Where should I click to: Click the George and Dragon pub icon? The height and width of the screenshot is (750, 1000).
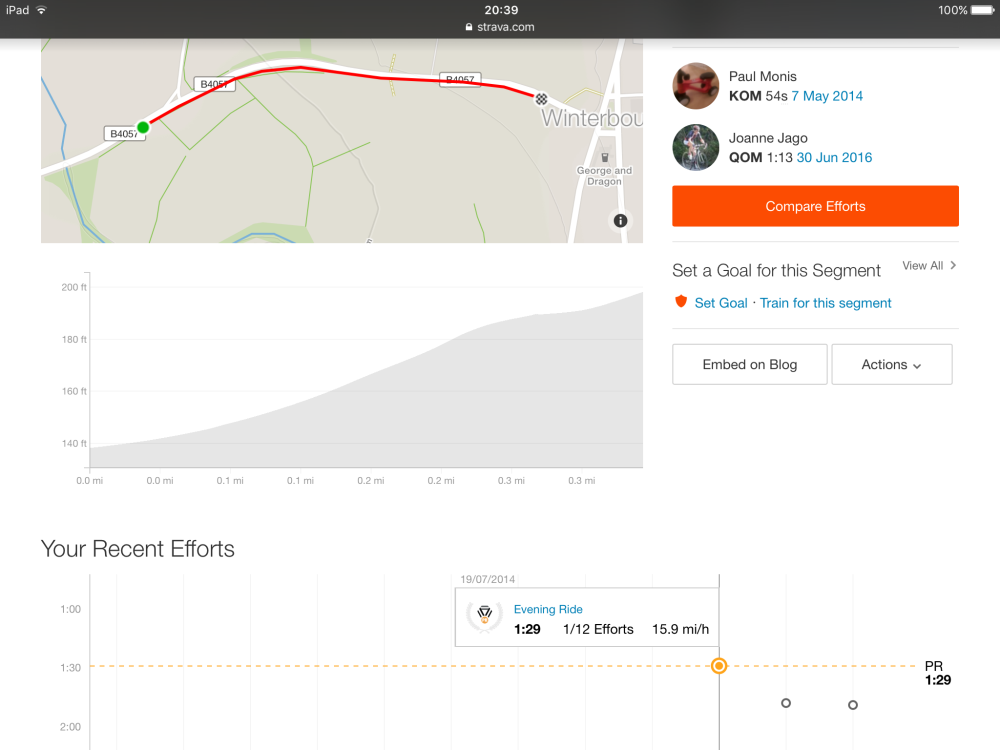tap(605, 157)
